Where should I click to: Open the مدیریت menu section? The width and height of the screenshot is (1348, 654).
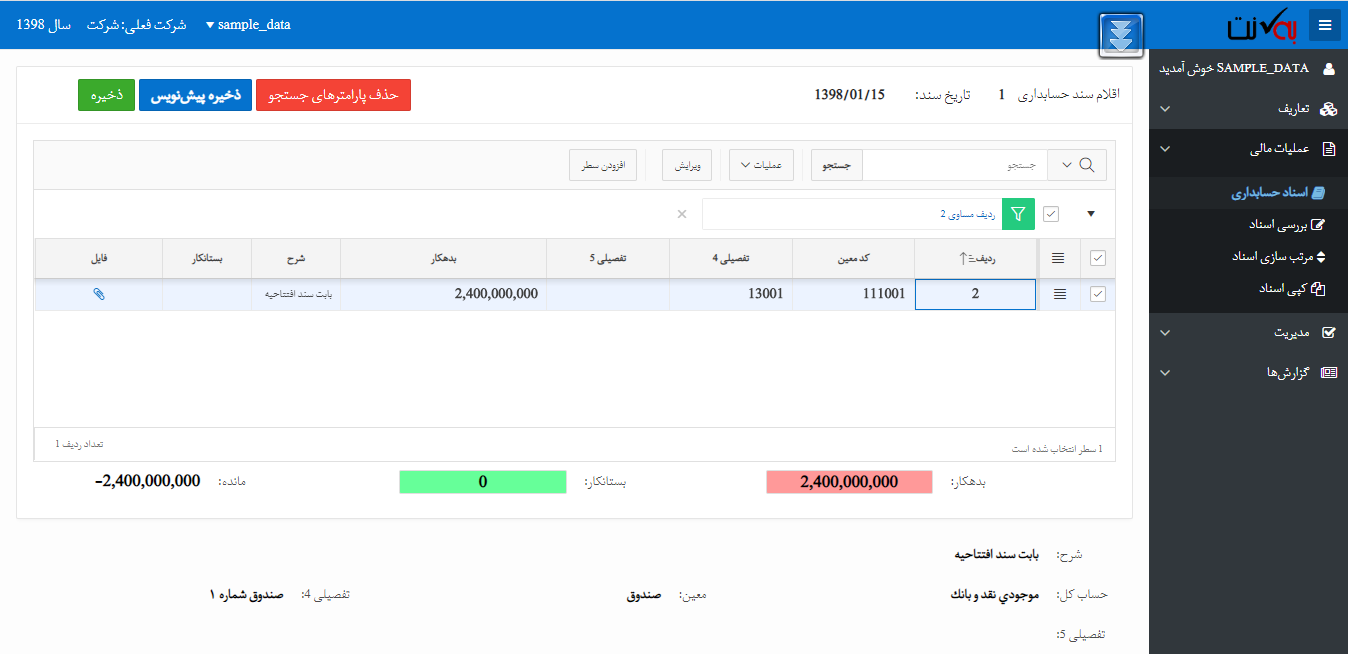point(1248,332)
